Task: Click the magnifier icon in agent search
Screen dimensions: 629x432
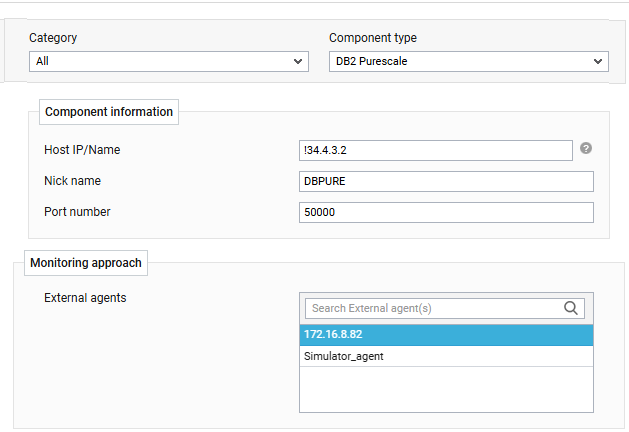Action: click(572, 308)
